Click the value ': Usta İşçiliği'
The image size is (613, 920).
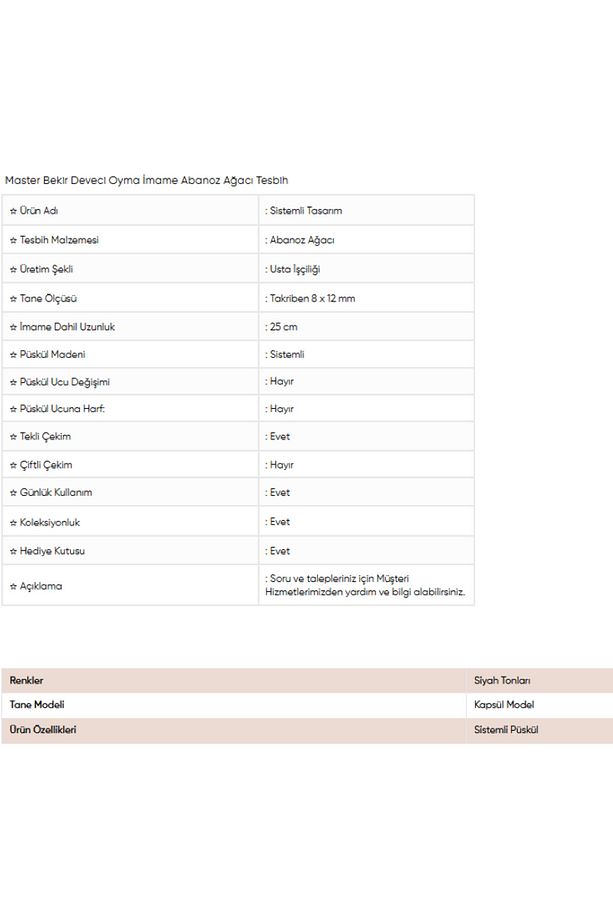(x=293, y=269)
